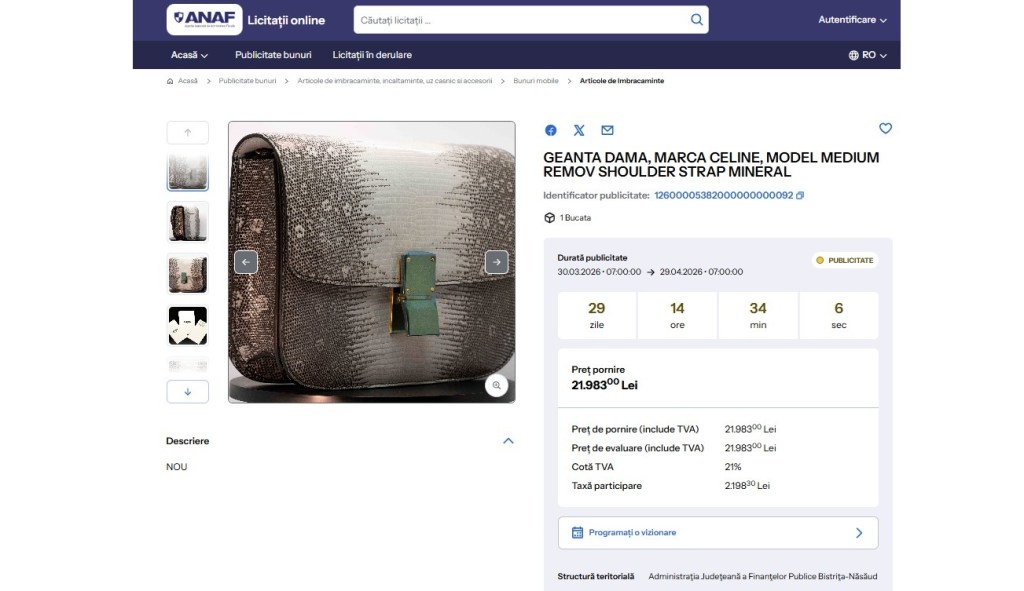Expand the Acasă navigation menu
Viewport: 1024px width, 591px height.
tap(189, 55)
